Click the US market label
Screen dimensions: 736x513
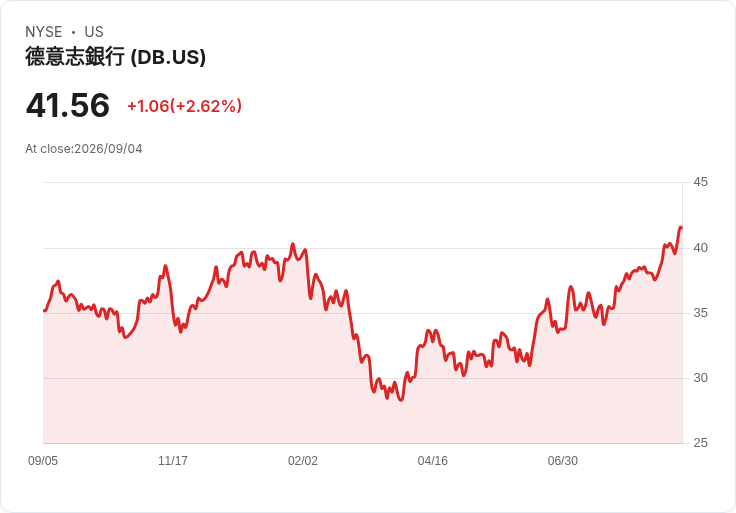point(94,32)
